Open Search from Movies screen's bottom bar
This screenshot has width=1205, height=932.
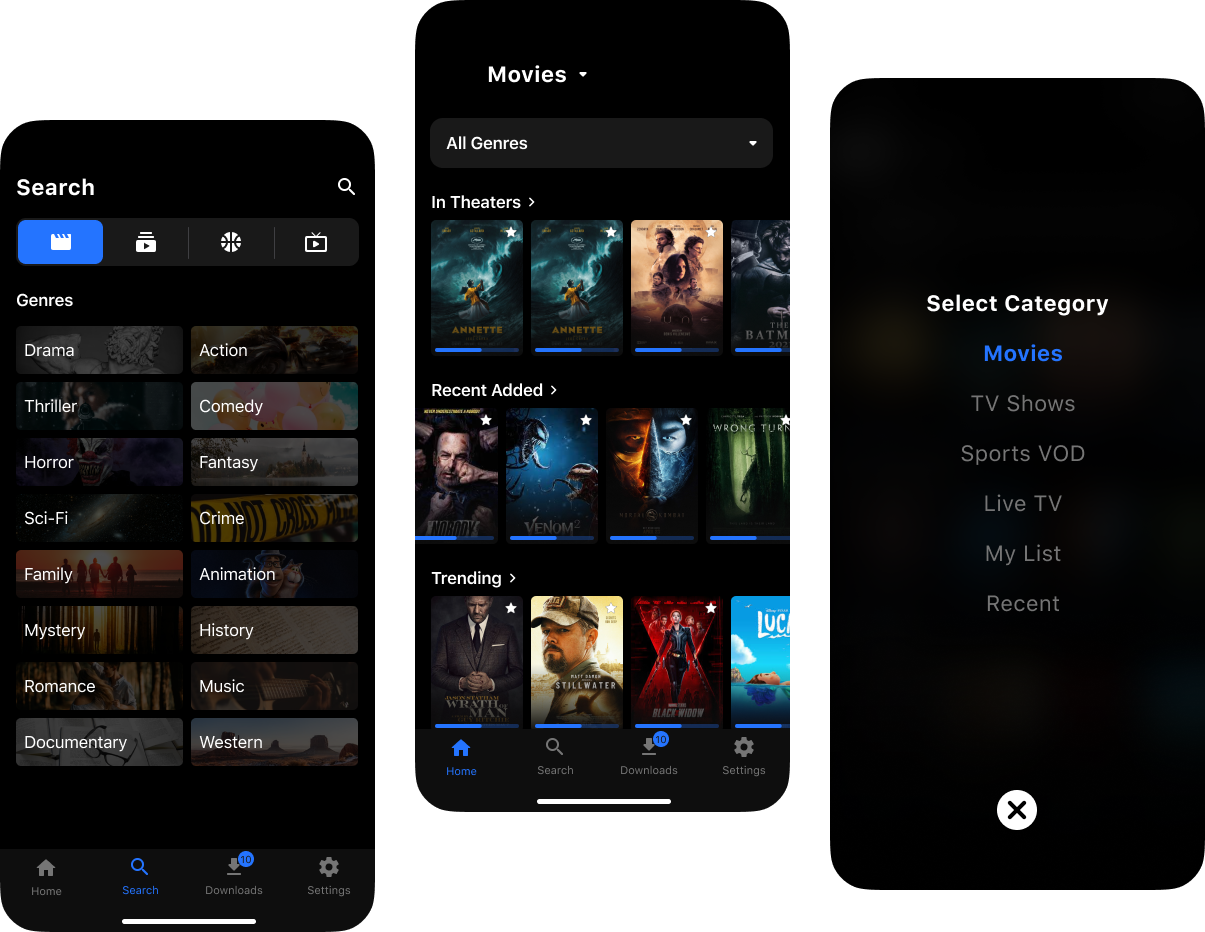point(555,757)
